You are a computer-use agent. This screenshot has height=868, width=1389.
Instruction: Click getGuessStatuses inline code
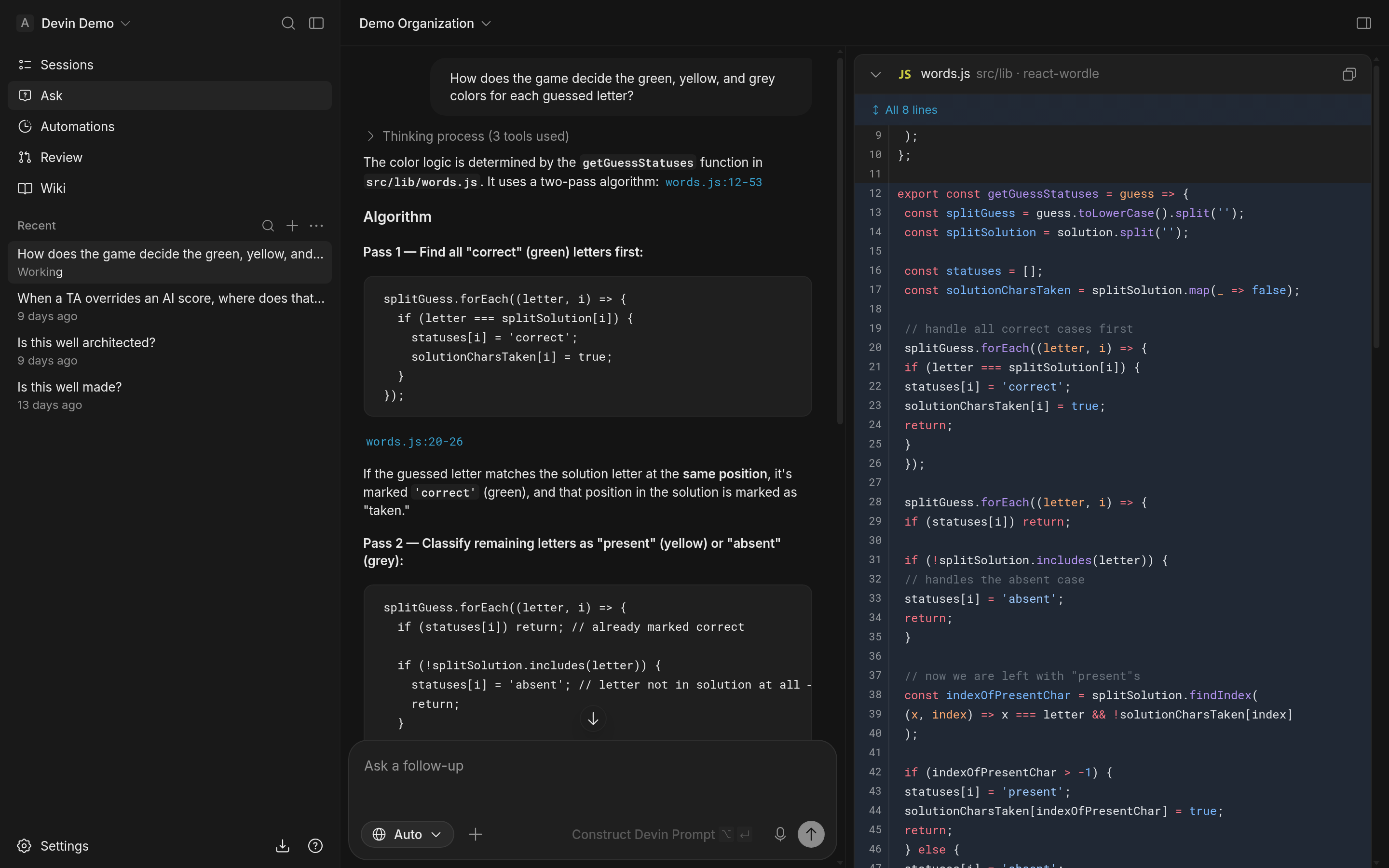638,163
